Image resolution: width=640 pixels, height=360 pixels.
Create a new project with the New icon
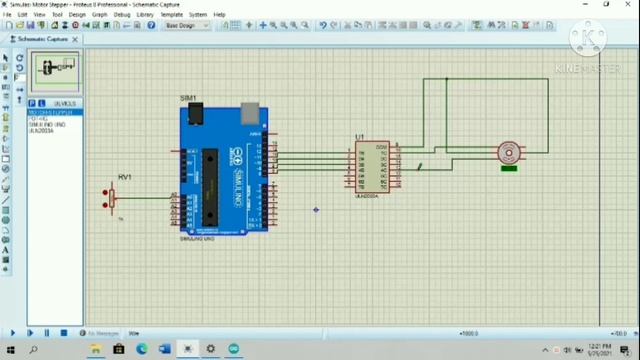(x=9, y=25)
